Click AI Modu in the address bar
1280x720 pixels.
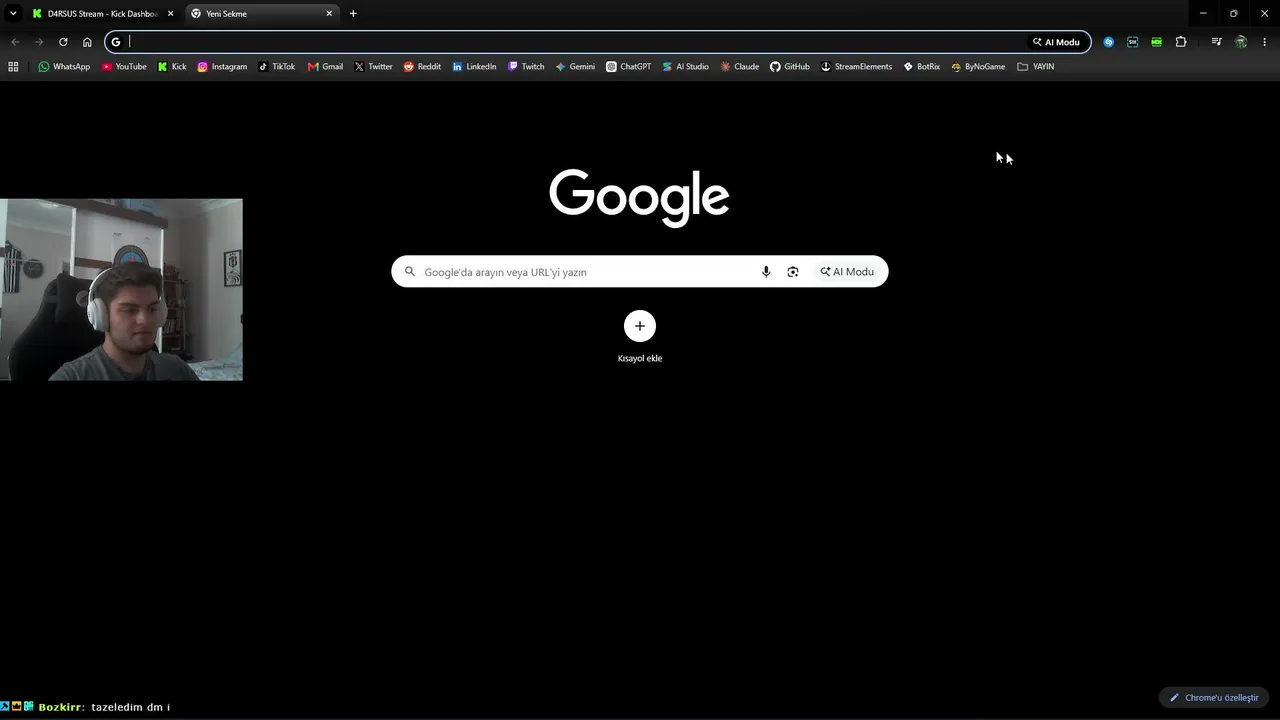click(1056, 42)
